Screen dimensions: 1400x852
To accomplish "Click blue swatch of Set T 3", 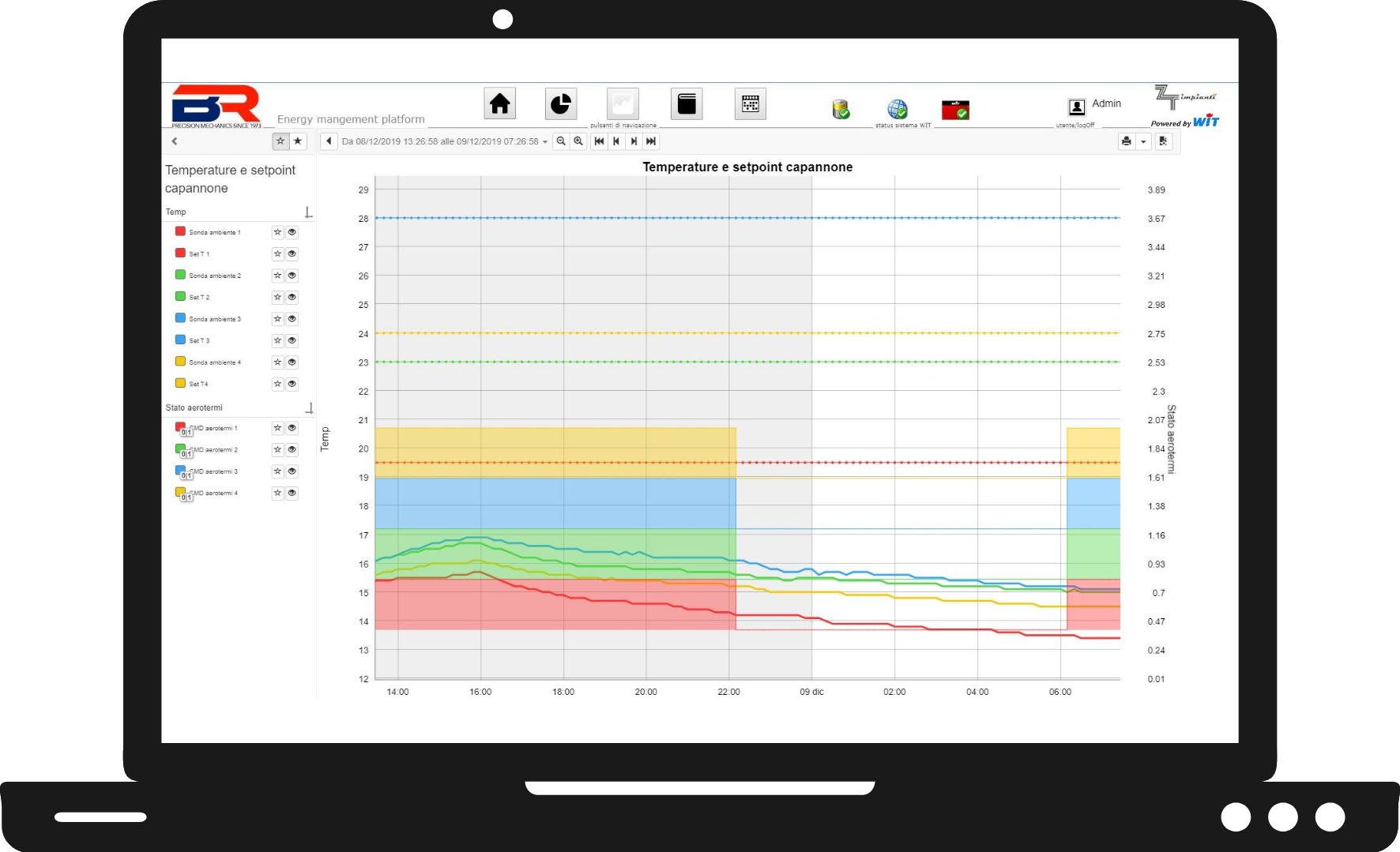I will (180, 340).
